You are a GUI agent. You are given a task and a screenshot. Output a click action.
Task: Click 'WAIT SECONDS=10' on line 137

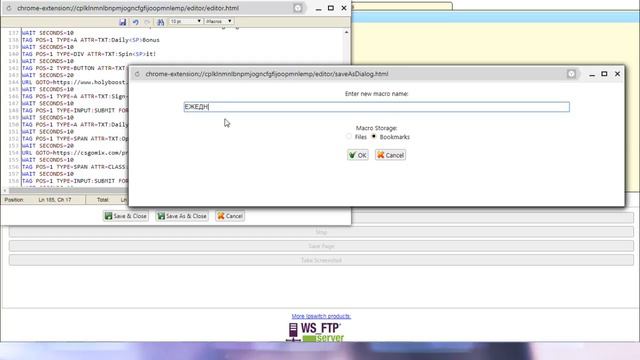tap(47, 33)
